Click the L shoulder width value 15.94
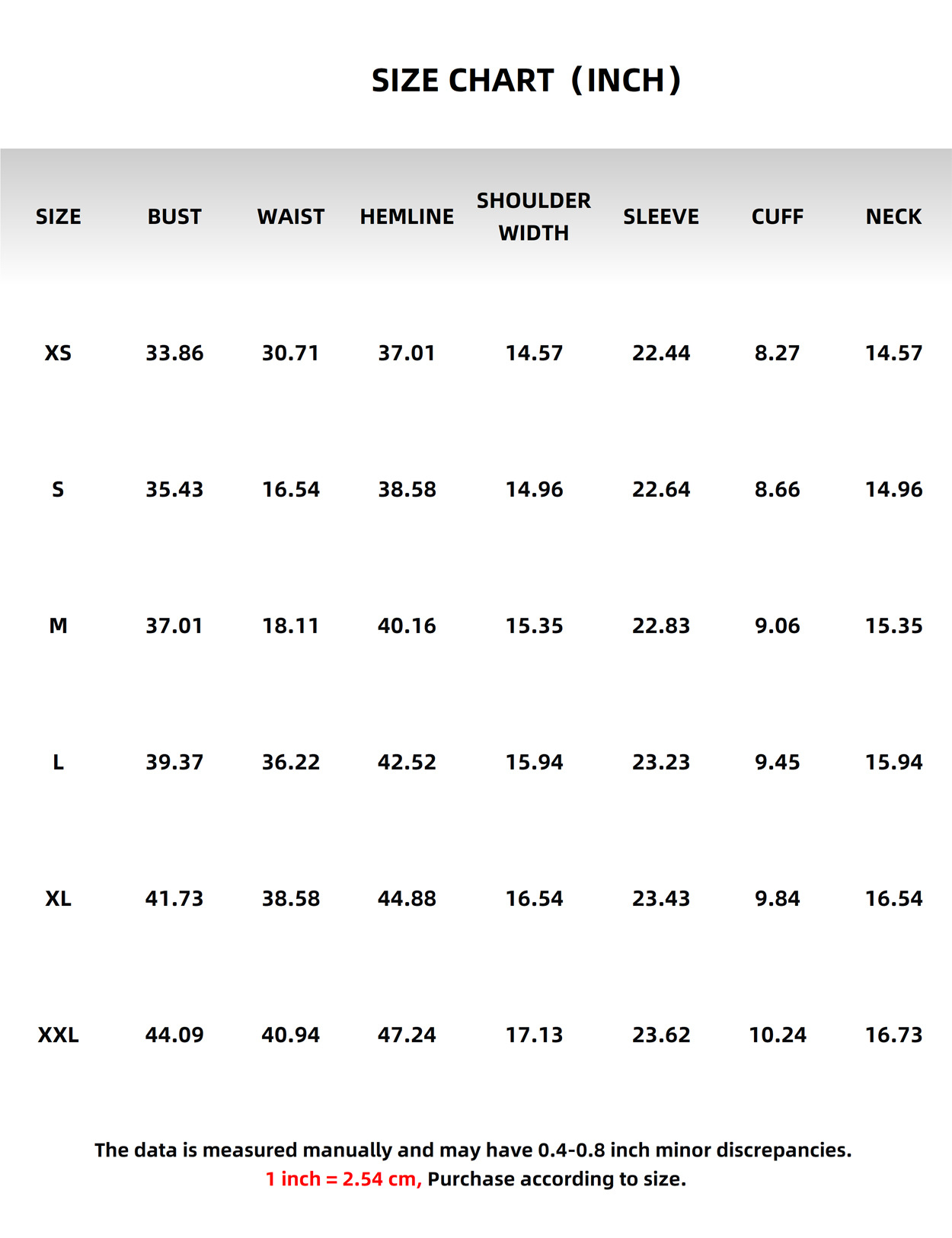The image size is (952, 1238). point(534,763)
